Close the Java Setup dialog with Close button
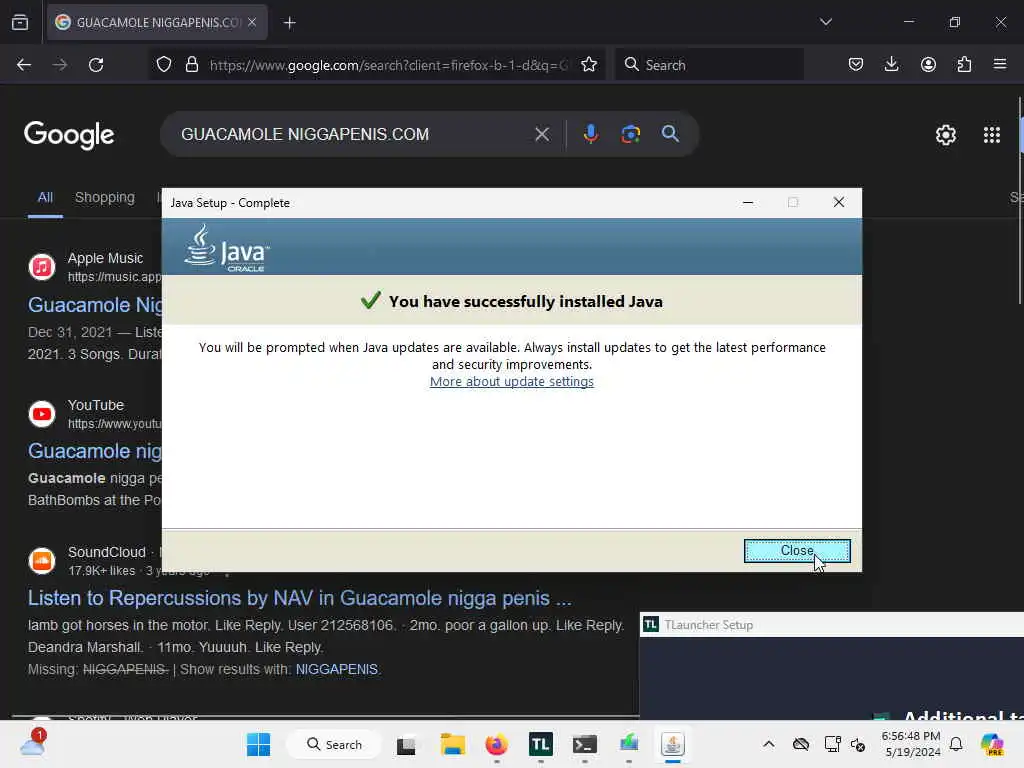This screenshot has height=768, width=1024. coord(797,551)
